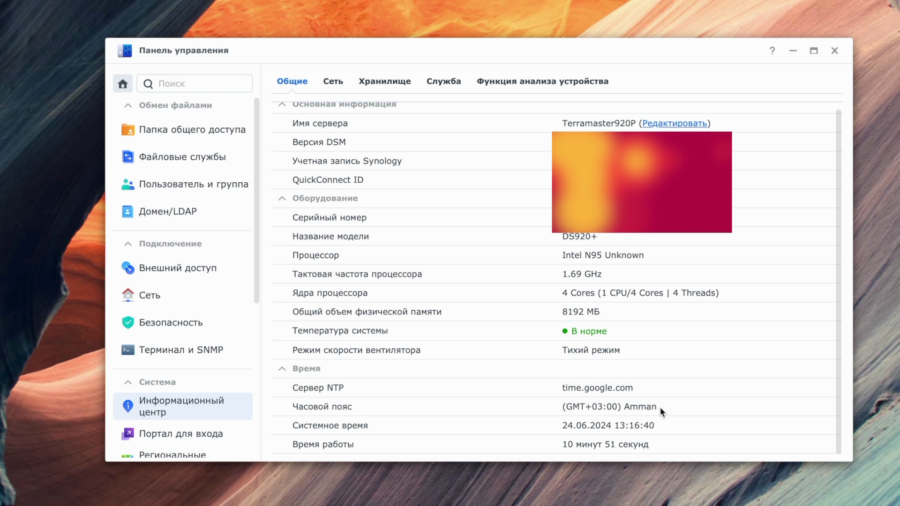The height and width of the screenshot is (506, 900).
Task: Open help question mark button
Action: point(772,50)
